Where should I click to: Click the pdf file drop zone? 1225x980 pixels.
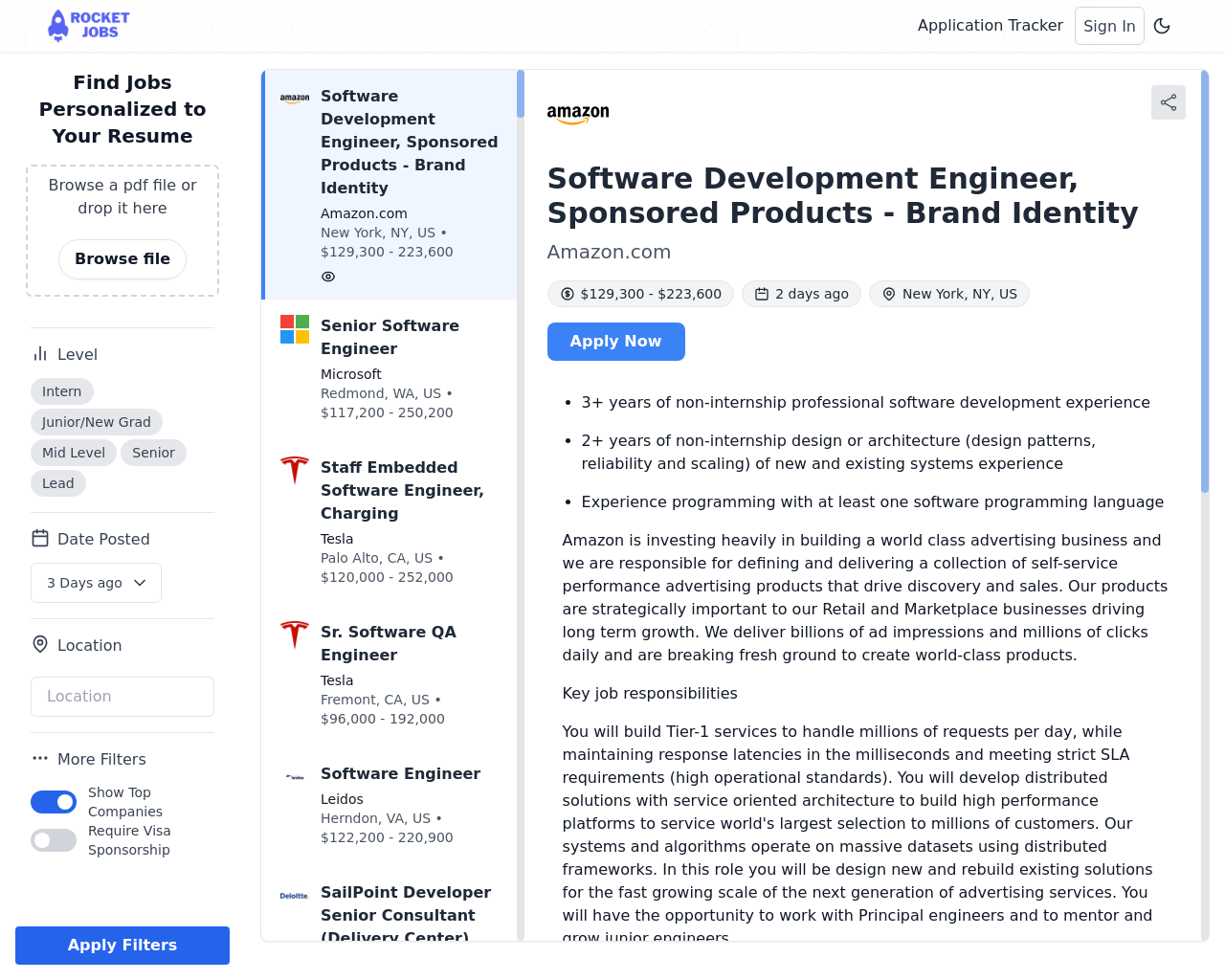(x=122, y=231)
